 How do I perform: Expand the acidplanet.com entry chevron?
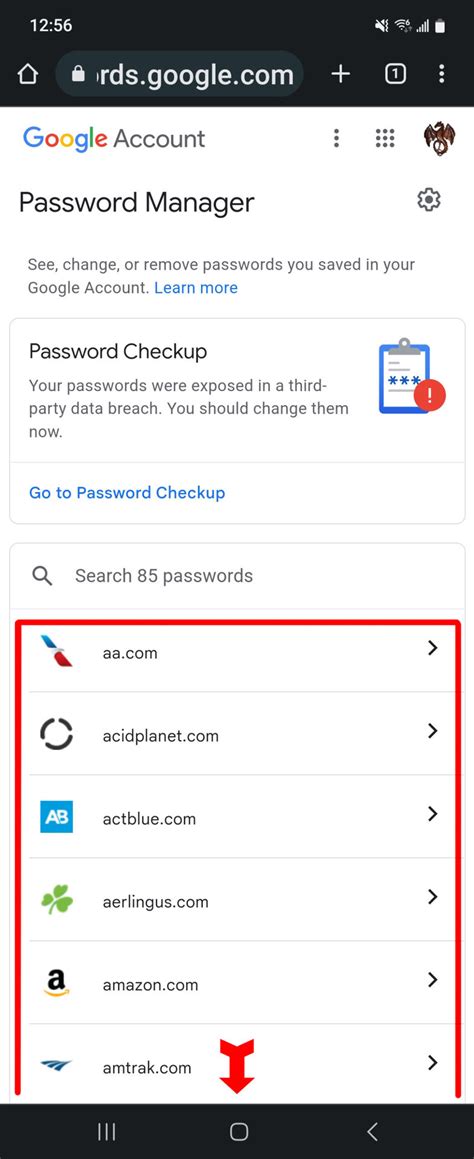tap(433, 731)
